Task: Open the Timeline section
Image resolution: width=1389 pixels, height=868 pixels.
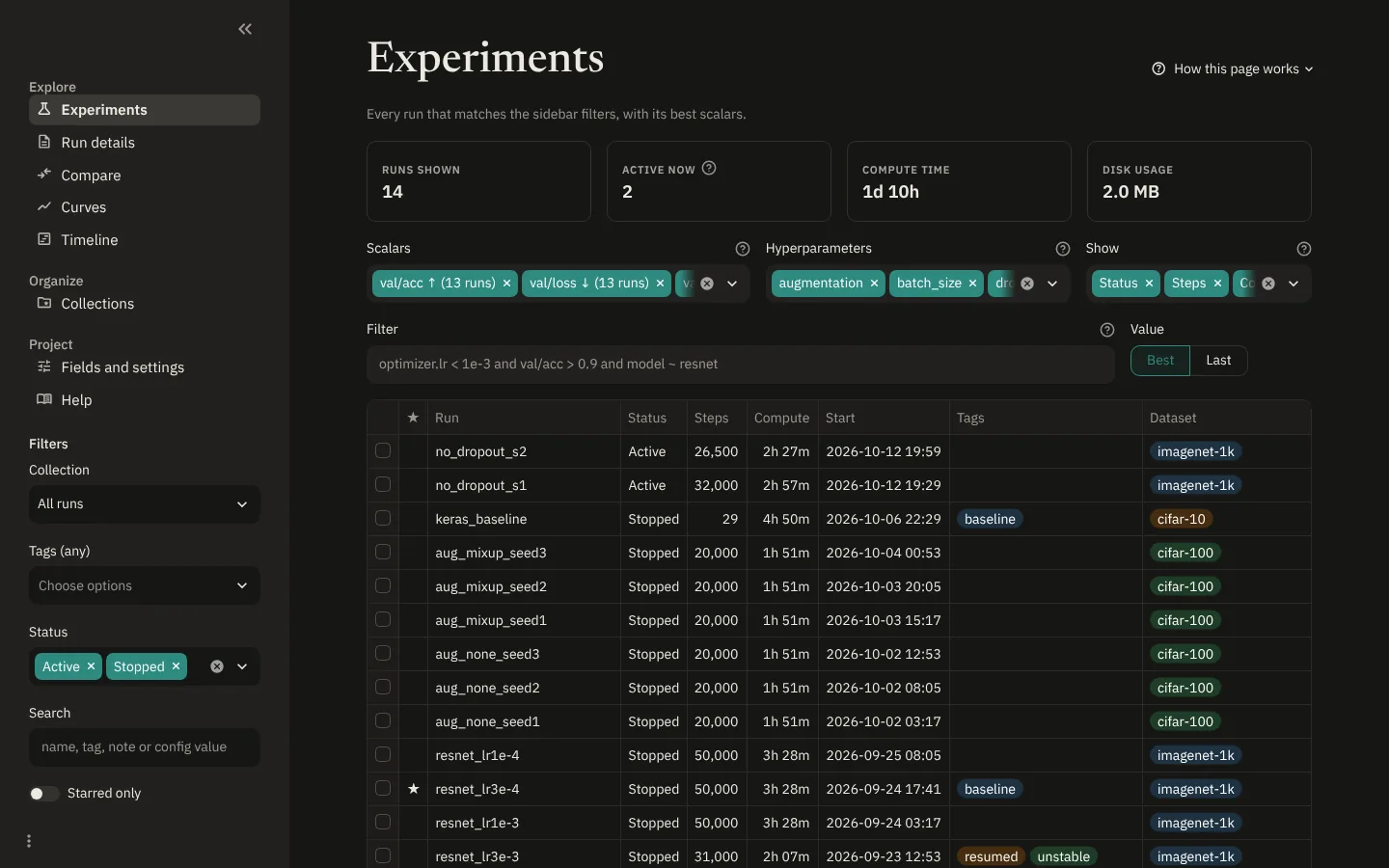Action: coord(145,240)
